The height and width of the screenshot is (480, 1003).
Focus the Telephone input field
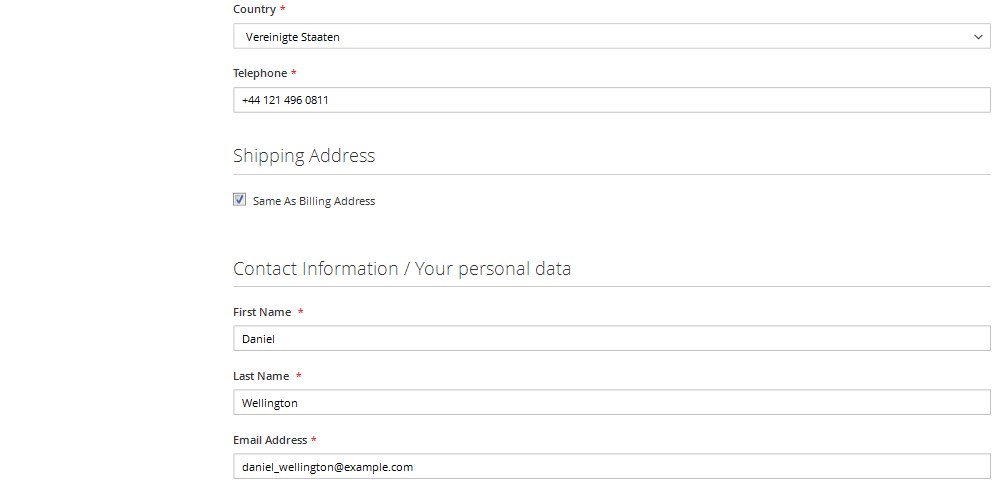pos(612,100)
